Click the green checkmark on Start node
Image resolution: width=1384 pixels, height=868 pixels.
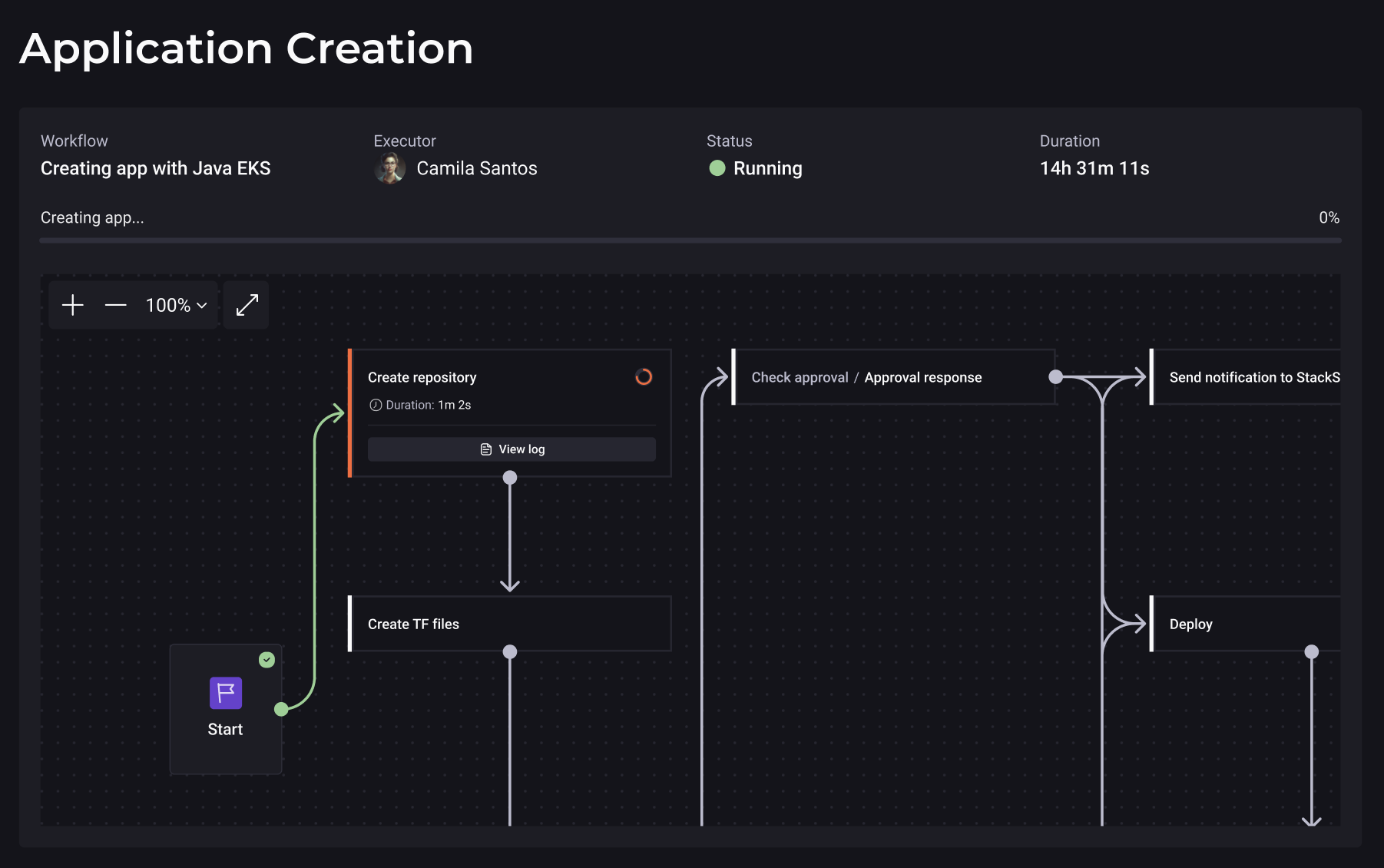267,660
